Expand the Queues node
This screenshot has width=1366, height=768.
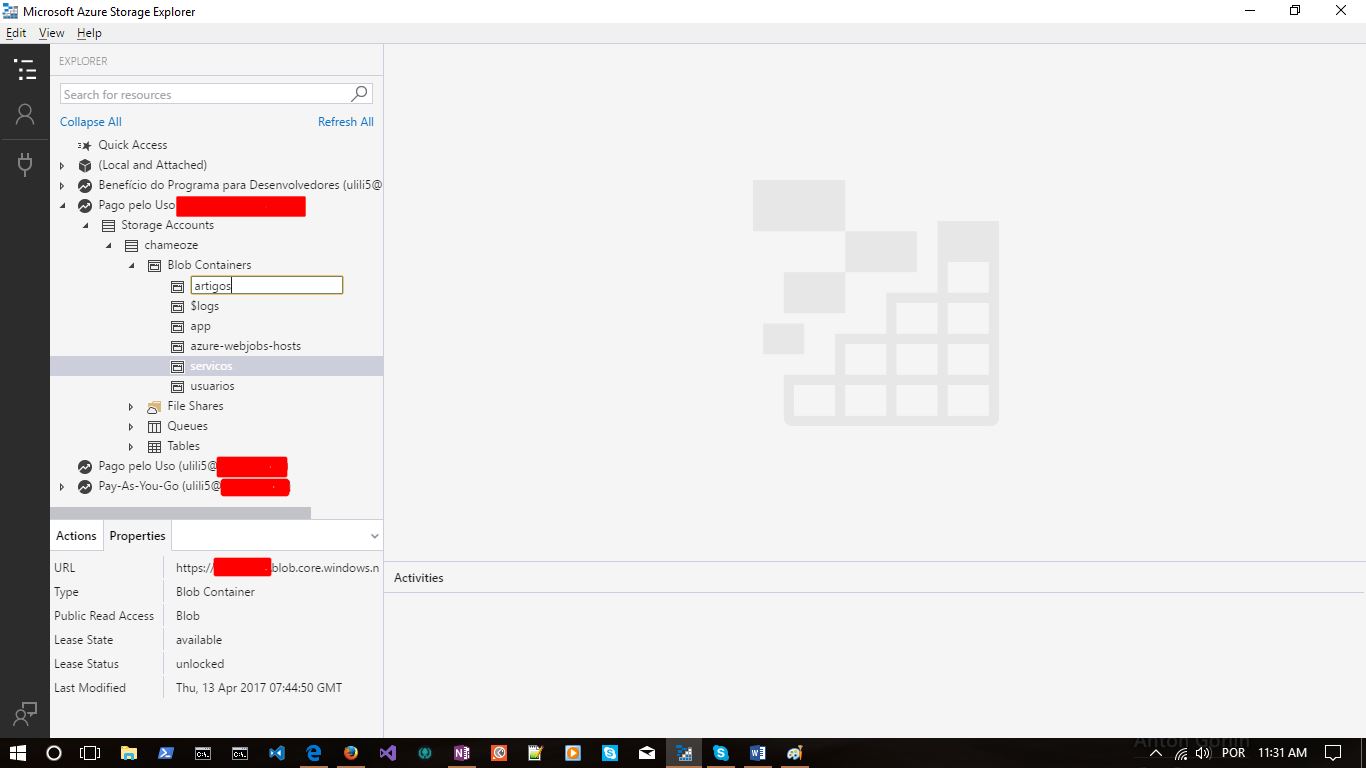click(131, 426)
